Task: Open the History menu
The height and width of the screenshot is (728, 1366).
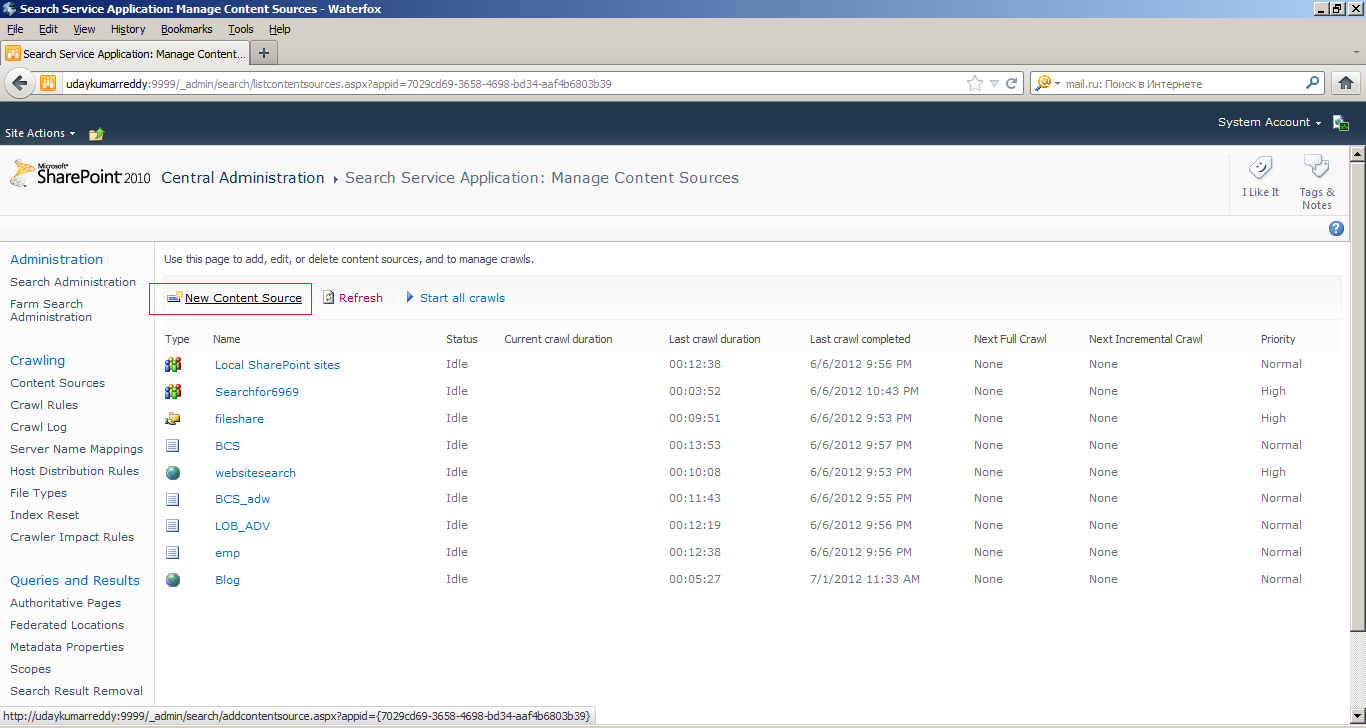Action: click(x=128, y=29)
